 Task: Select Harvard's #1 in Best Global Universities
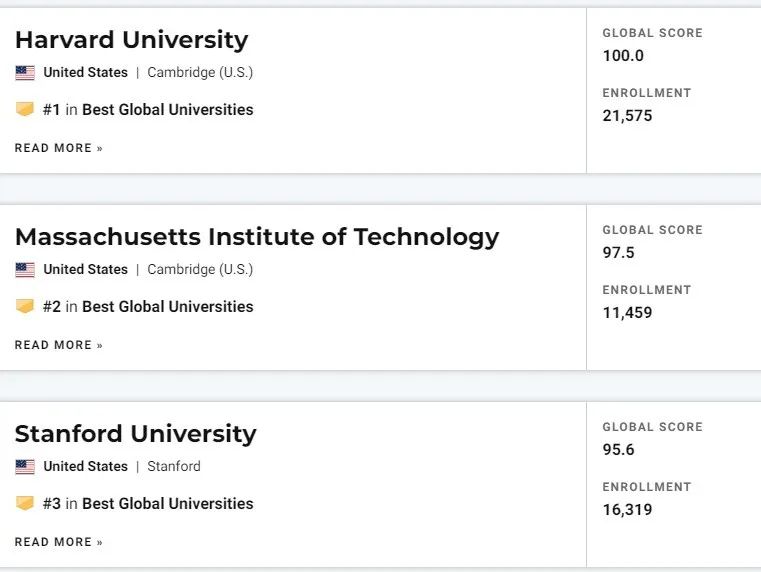[x=148, y=110]
